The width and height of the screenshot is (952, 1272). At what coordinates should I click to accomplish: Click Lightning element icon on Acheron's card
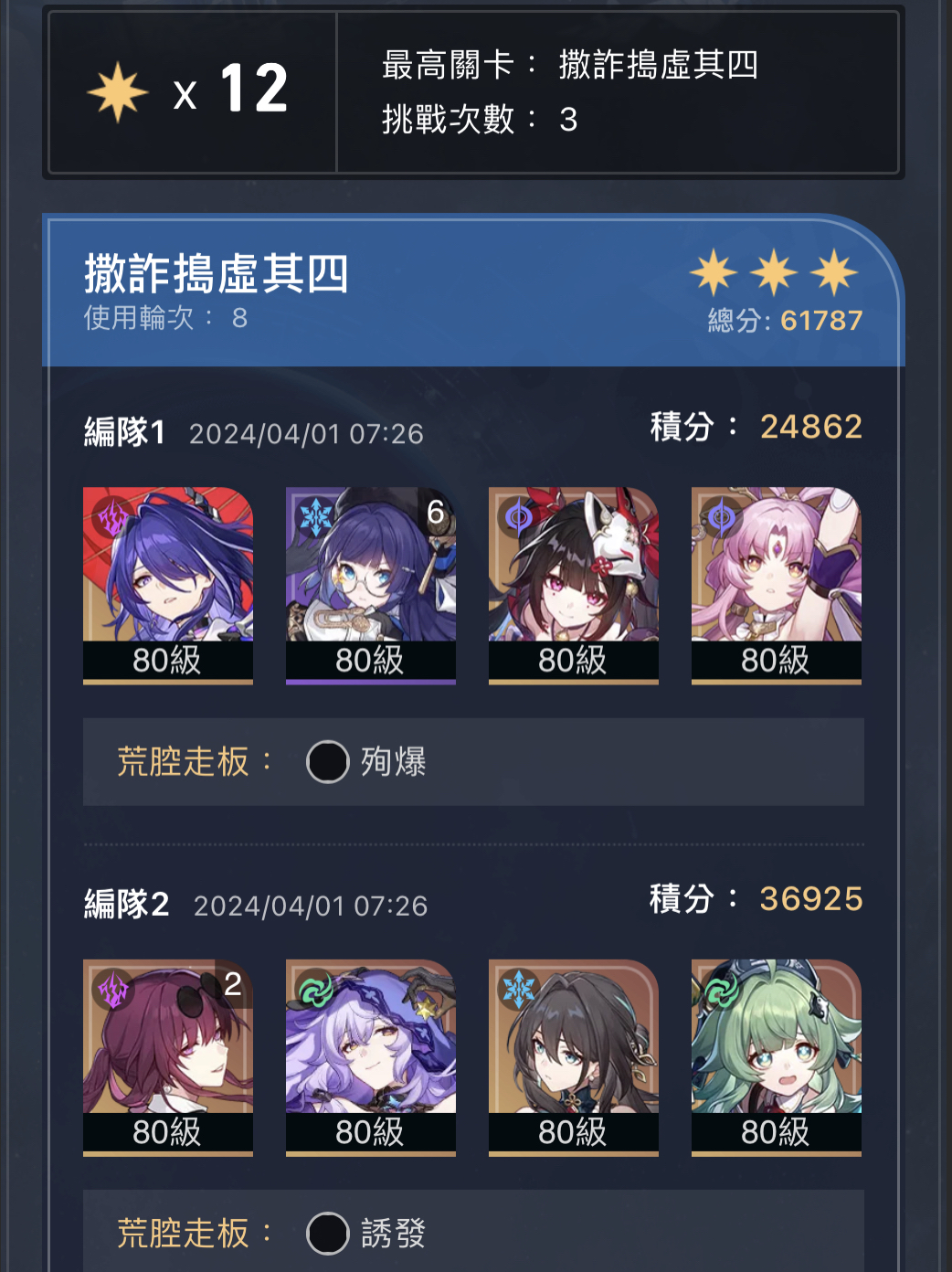tap(113, 518)
